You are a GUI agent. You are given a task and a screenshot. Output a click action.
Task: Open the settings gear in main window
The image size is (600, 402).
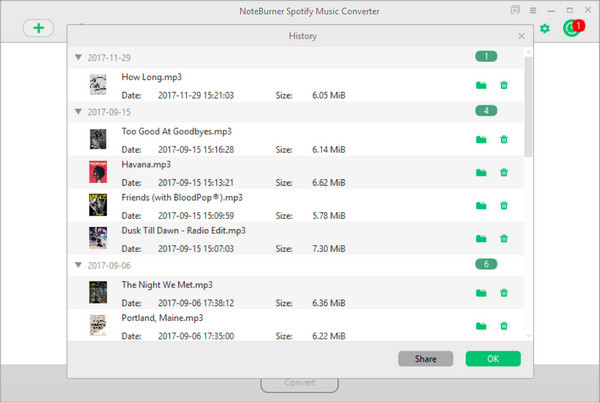pos(545,28)
